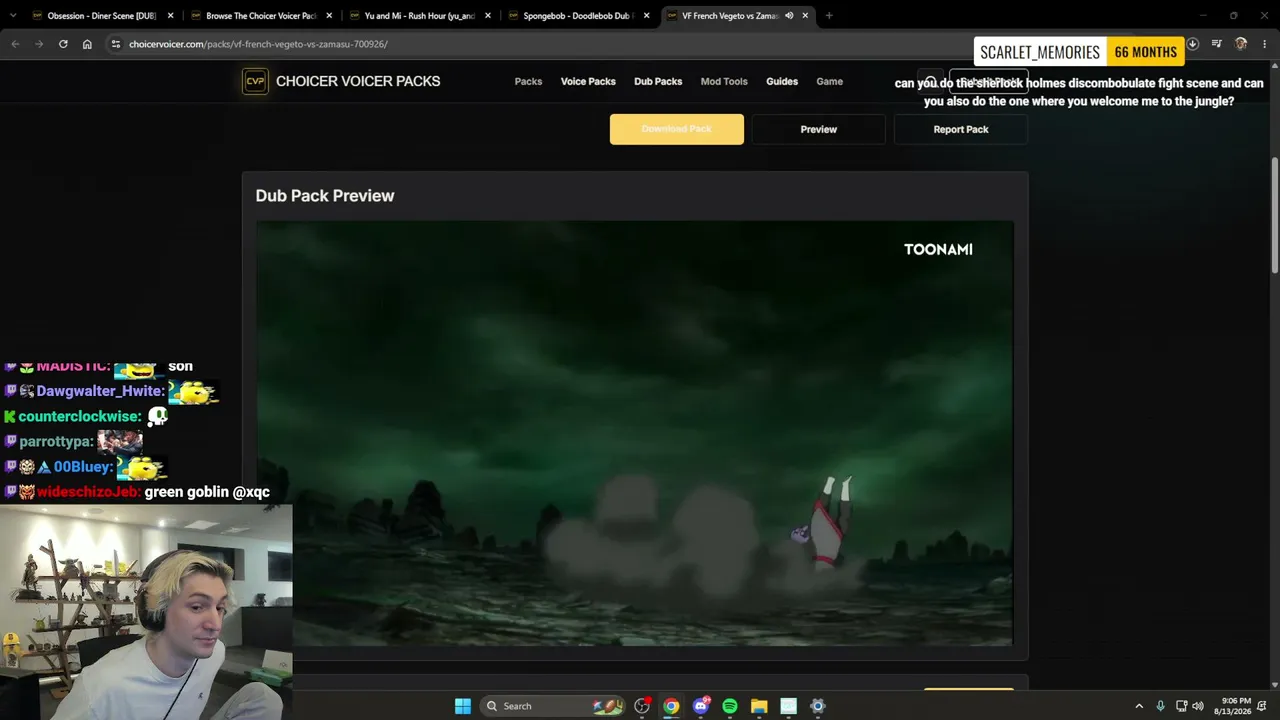Click the Preview button
Image resolution: width=1280 pixels, height=720 pixels.
[x=819, y=129]
